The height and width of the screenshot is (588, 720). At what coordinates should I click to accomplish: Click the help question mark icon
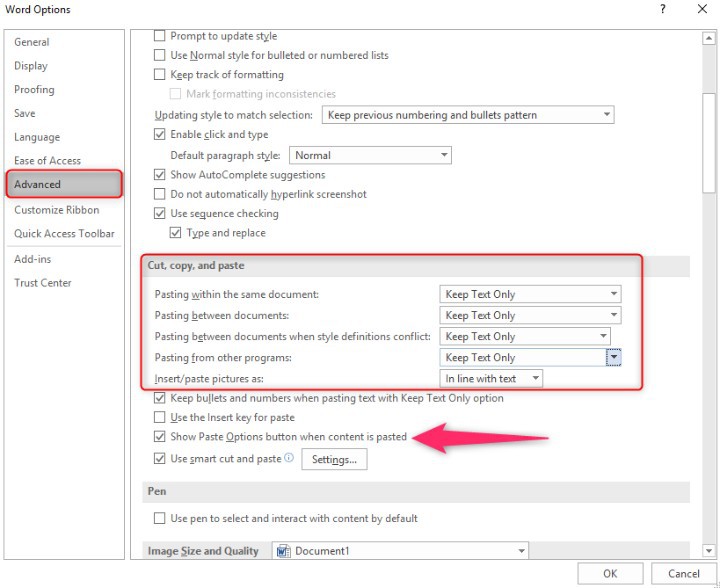(663, 9)
